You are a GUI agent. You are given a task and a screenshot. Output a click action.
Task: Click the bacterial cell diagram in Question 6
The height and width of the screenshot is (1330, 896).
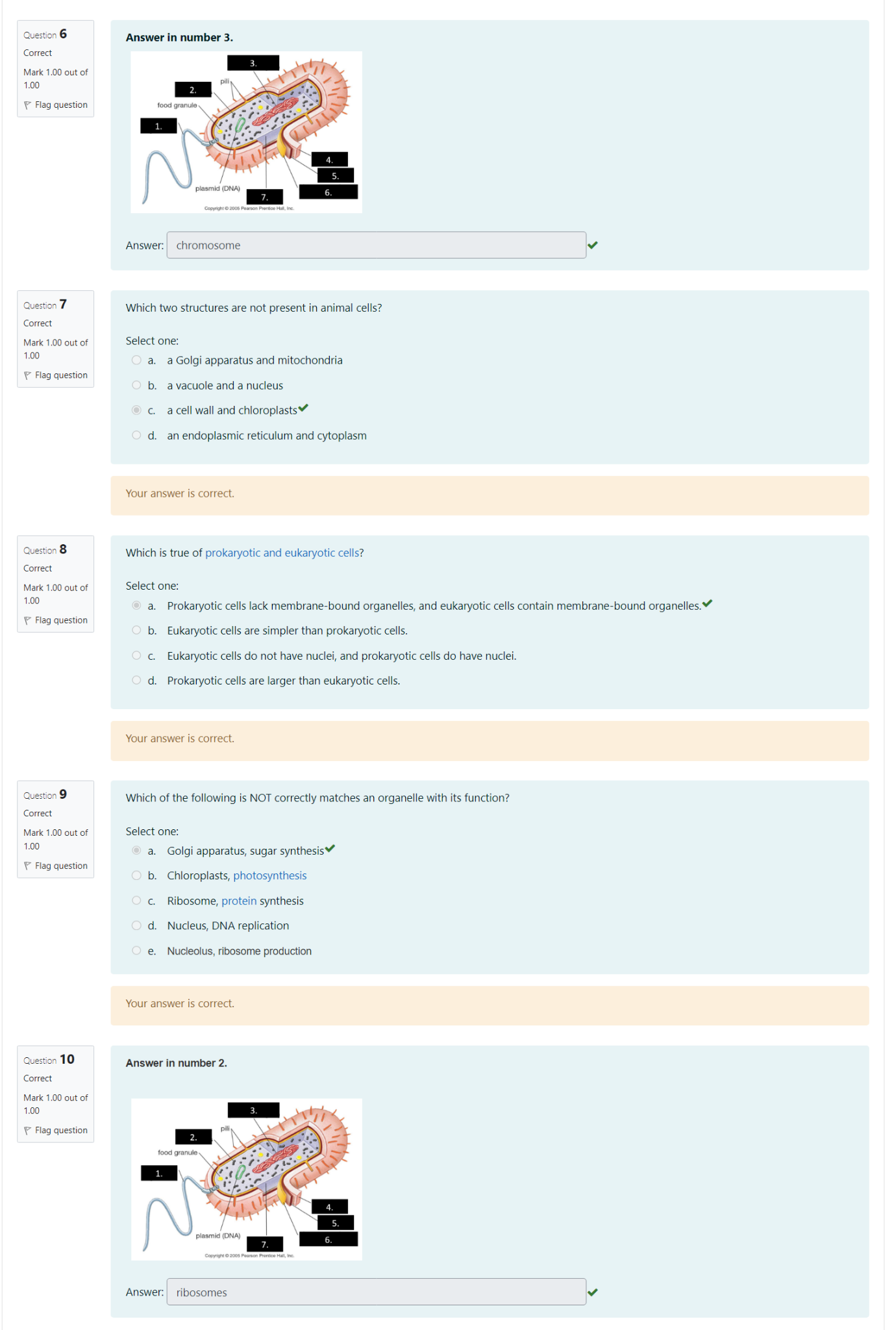[x=246, y=132]
